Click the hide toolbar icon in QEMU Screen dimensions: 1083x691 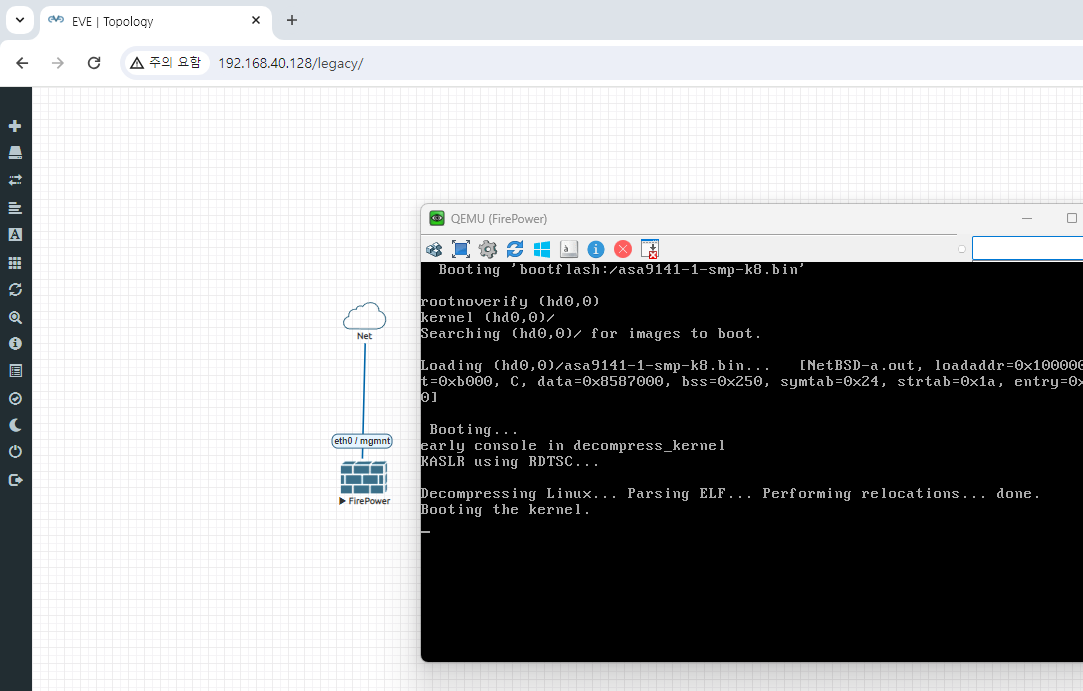[x=650, y=249]
